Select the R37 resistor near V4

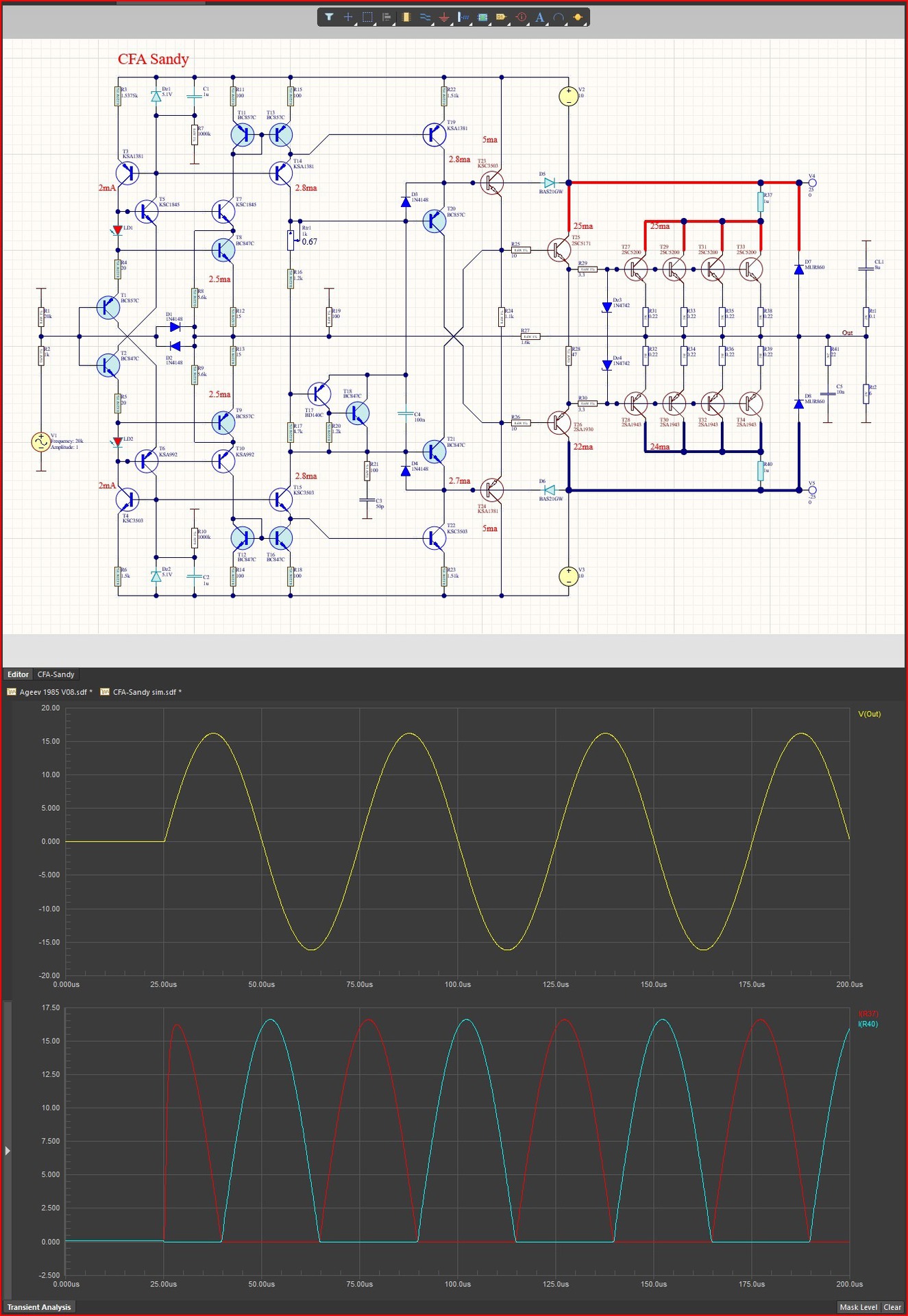(x=761, y=202)
